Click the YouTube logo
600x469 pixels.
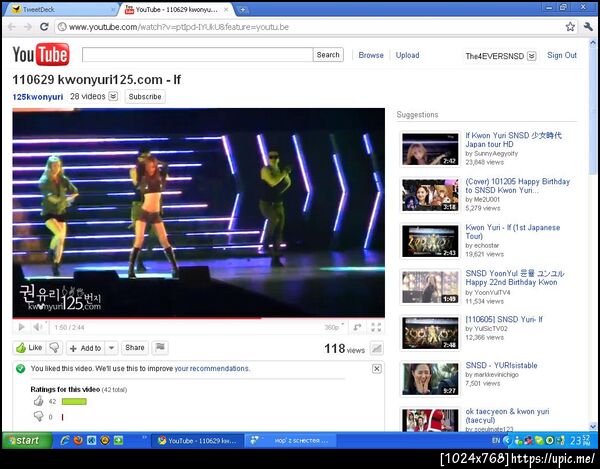point(41,55)
